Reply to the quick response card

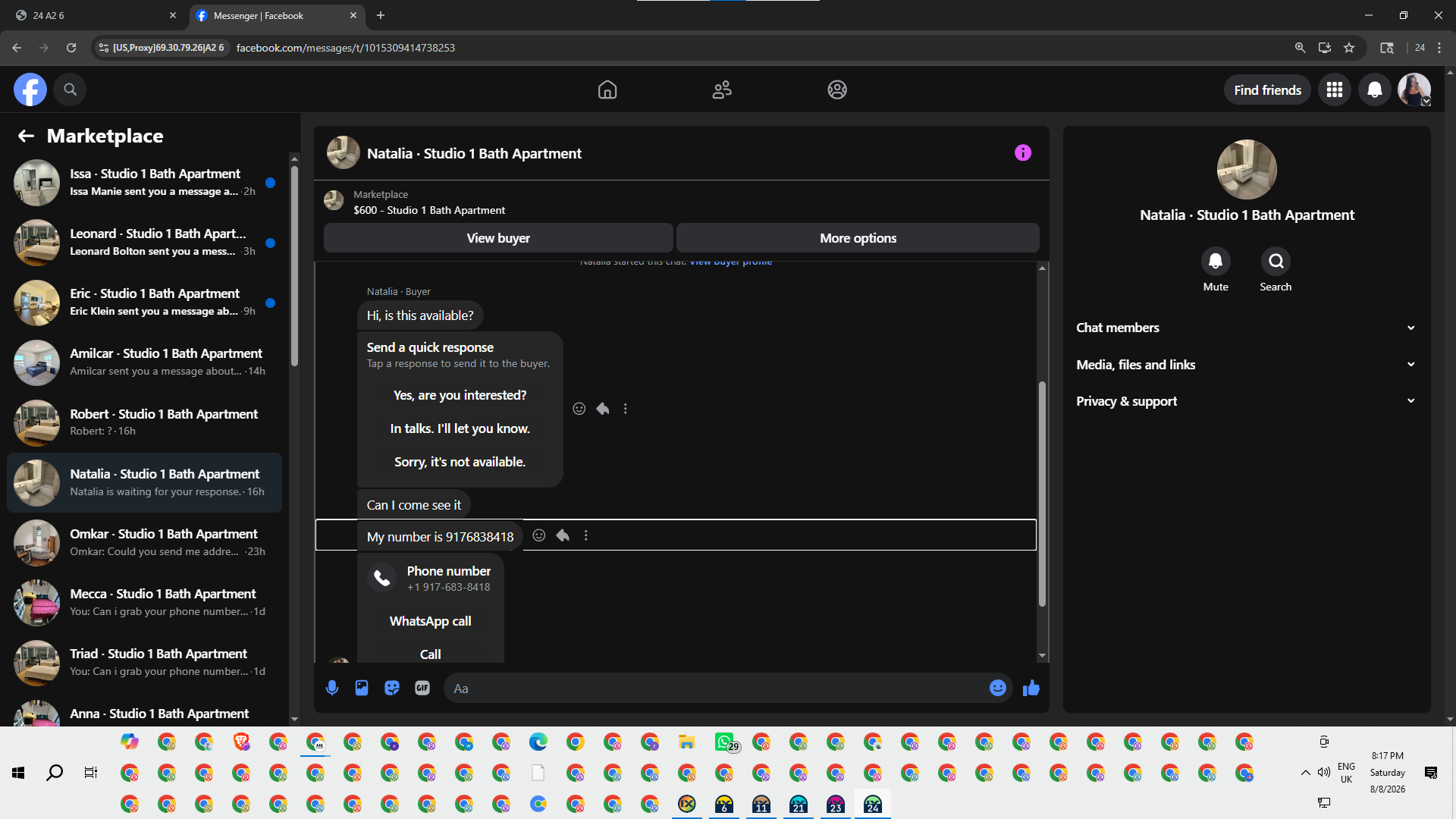[603, 409]
